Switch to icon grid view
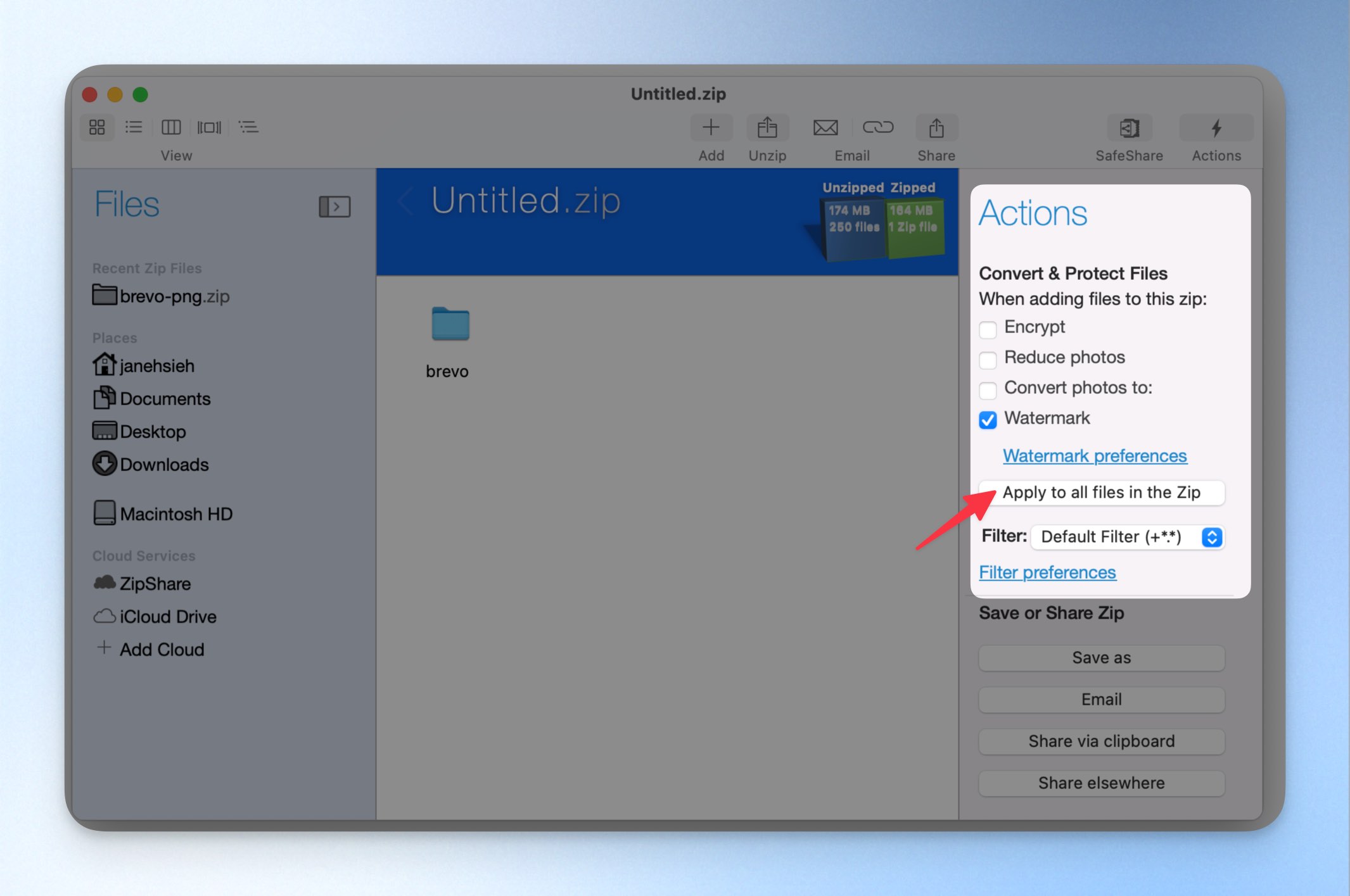Viewport: 1350px width, 896px height. pos(97,127)
